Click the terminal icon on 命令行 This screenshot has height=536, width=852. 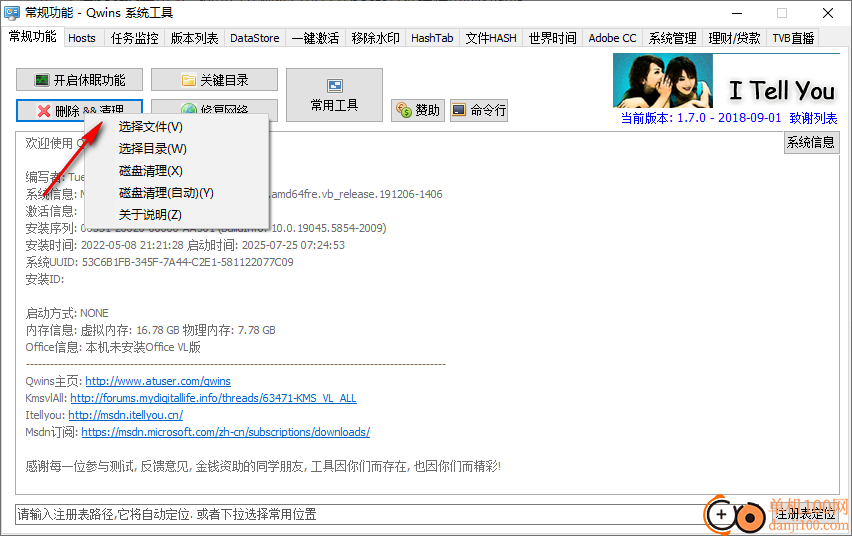pos(459,110)
